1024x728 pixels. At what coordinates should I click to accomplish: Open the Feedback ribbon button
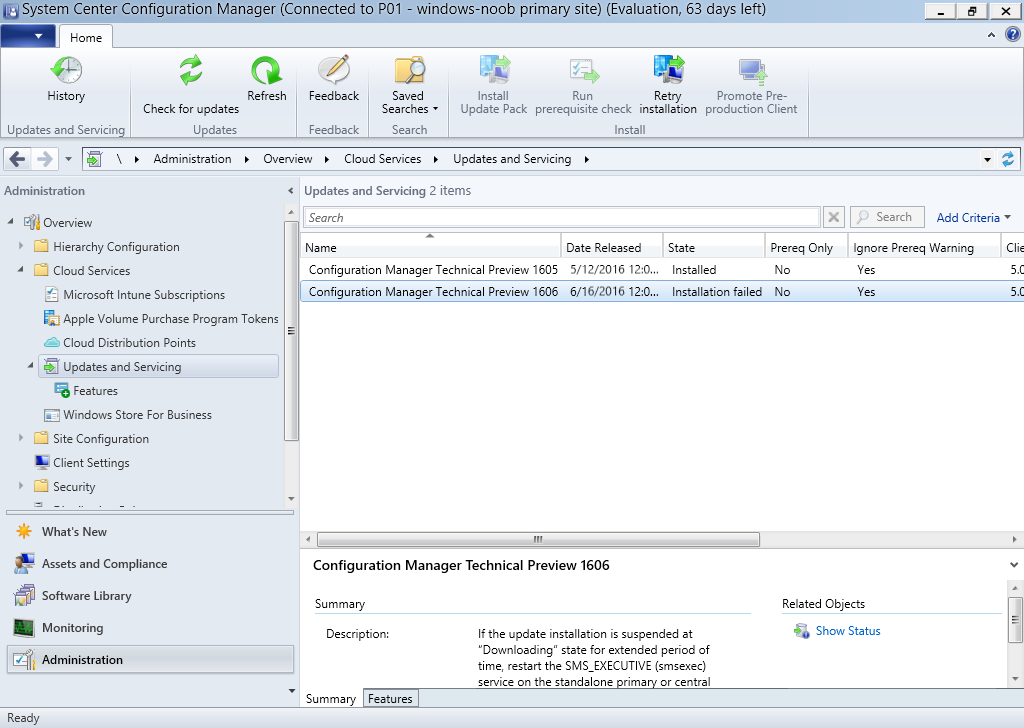334,79
